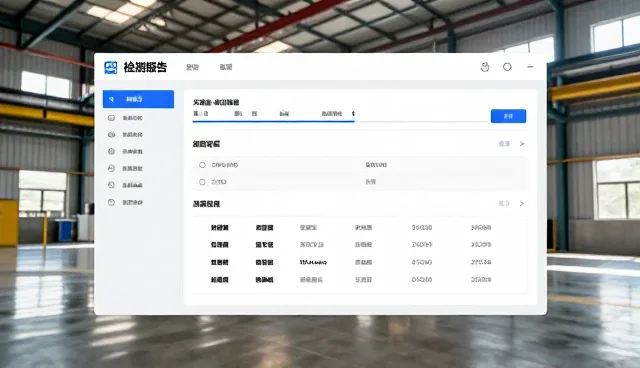Open the first header menu item after the title
Image resolution: width=640 pixels, height=368 pixels.
coord(192,67)
